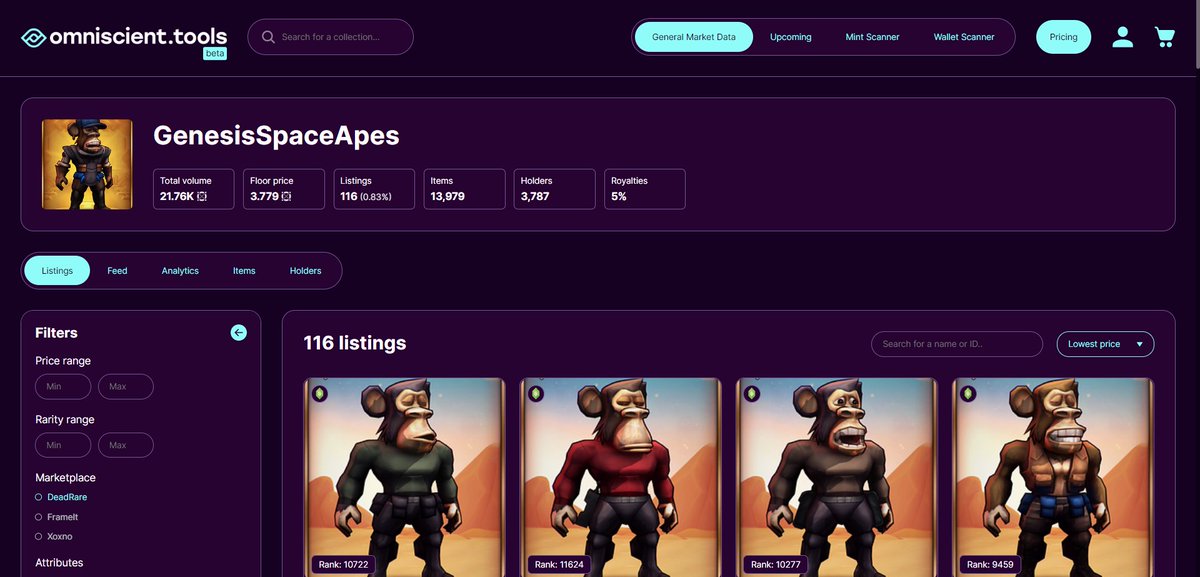Click the Floor price 3.779 stat
Screen dimensions: 1200x577
284,189
